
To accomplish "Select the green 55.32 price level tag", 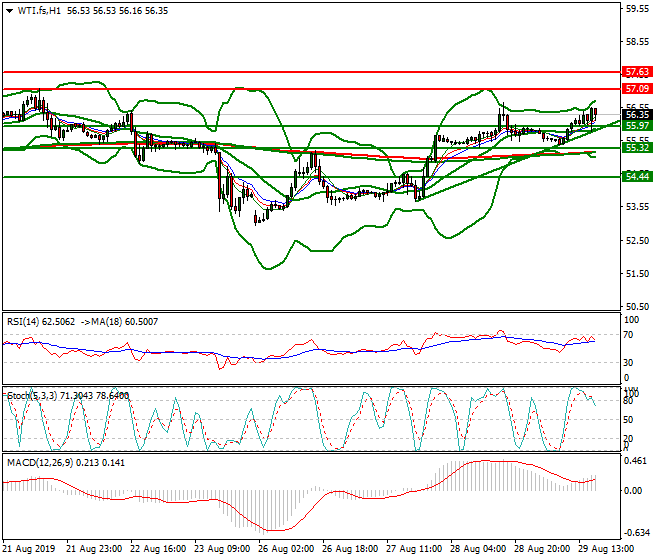I will click(637, 148).
